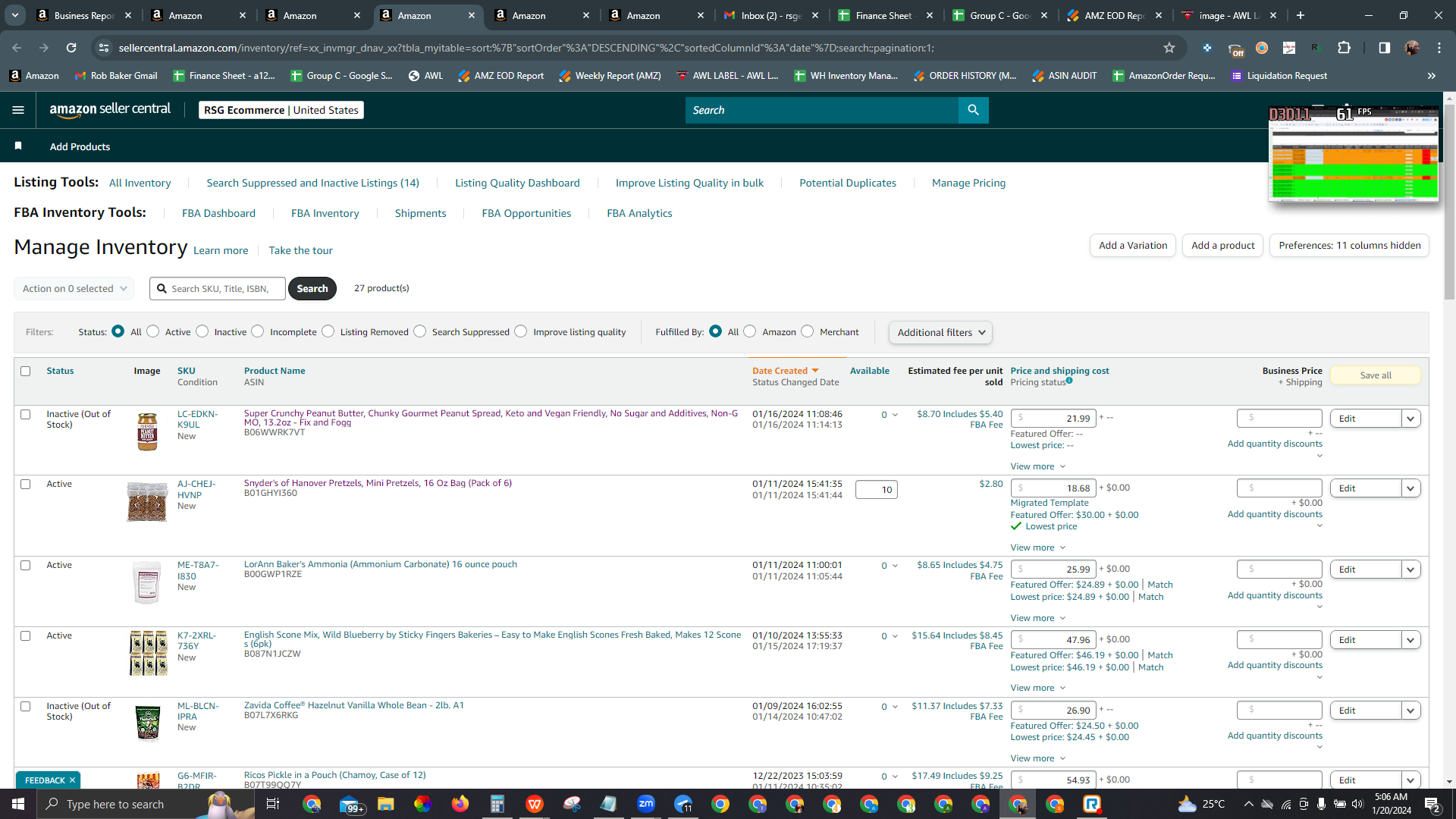Check the LorAnn Baker's Ammonia row checkbox
The height and width of the screenshot is (819, 1456).
(26, 566)
